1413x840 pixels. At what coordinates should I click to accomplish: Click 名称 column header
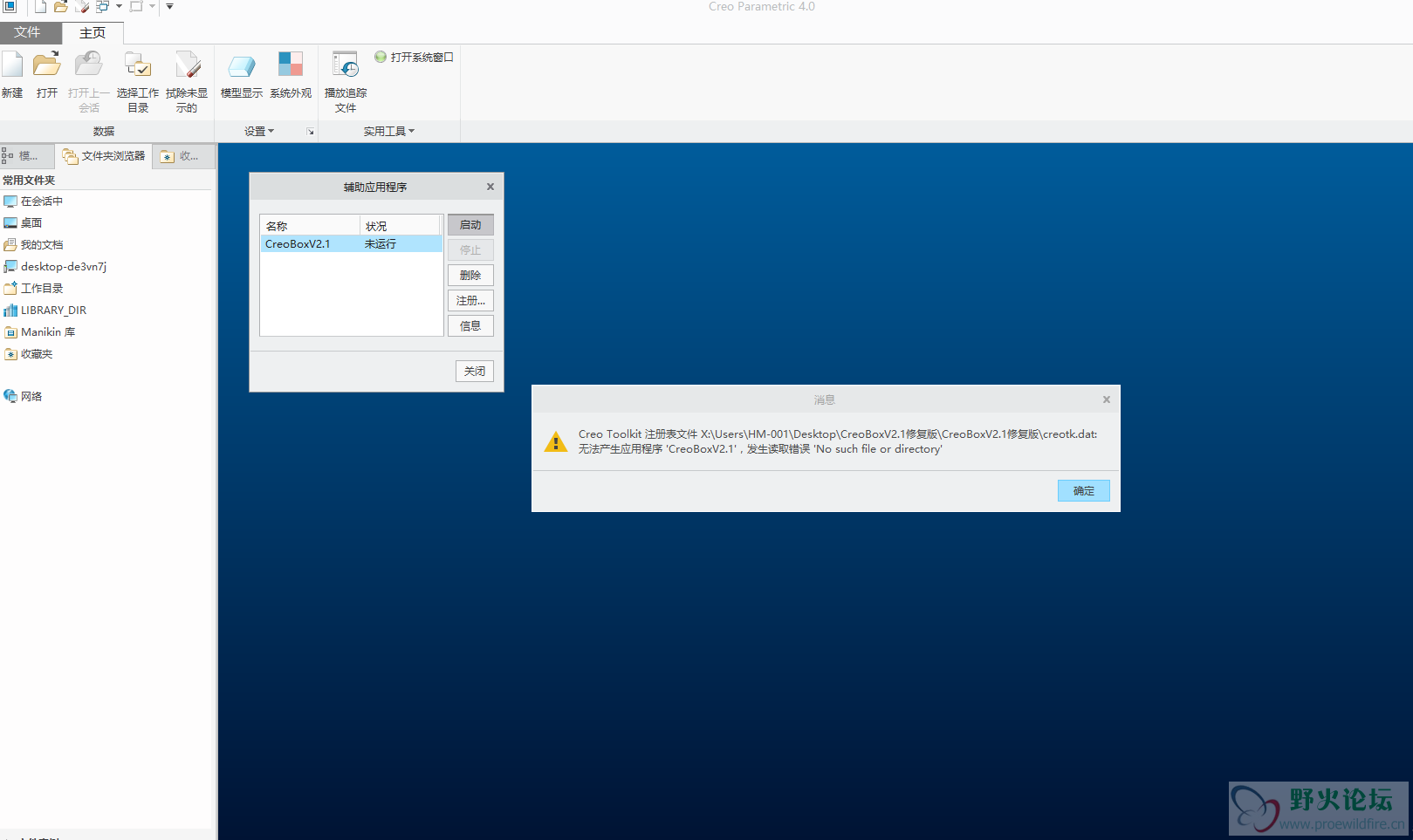click(310, 226)
